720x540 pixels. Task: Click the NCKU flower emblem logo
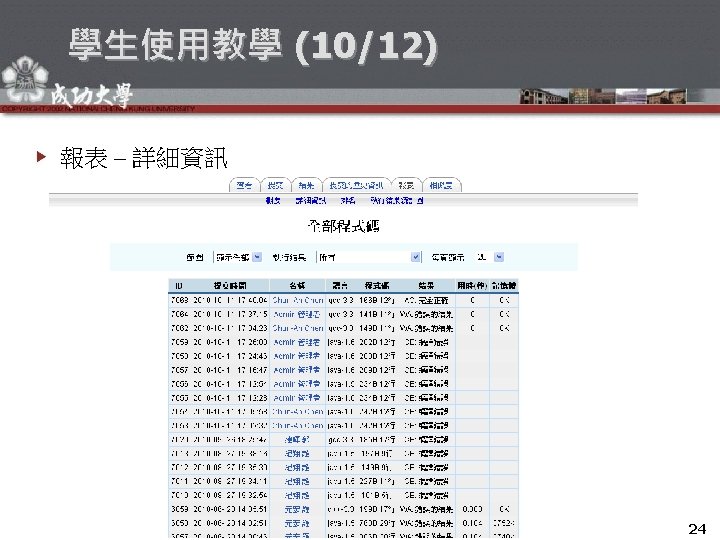(25, 79)
